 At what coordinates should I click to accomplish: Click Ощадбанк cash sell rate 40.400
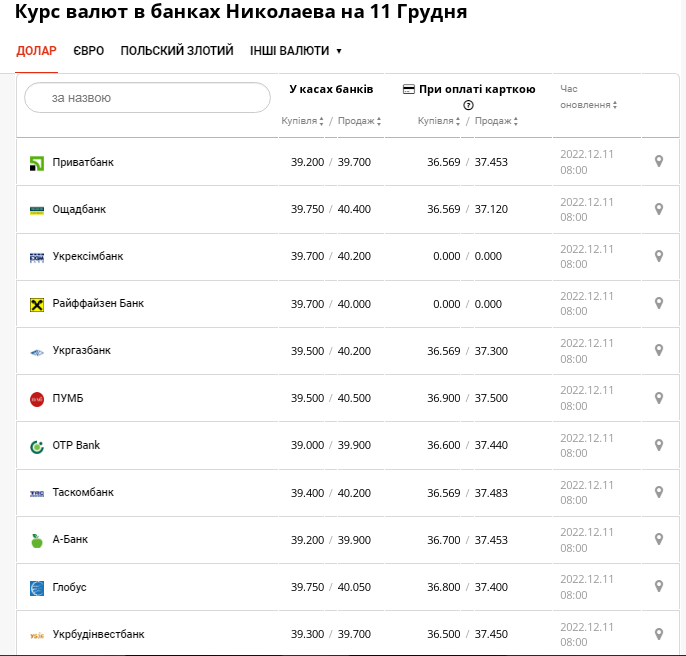pos(354,210)
